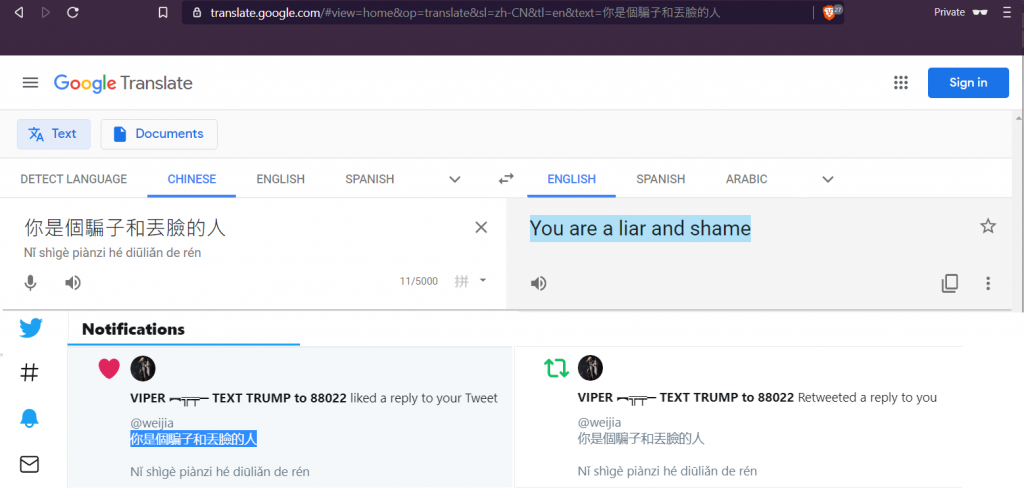
Task: Listen to the English translation audio
Action: [x=539, y=283]
